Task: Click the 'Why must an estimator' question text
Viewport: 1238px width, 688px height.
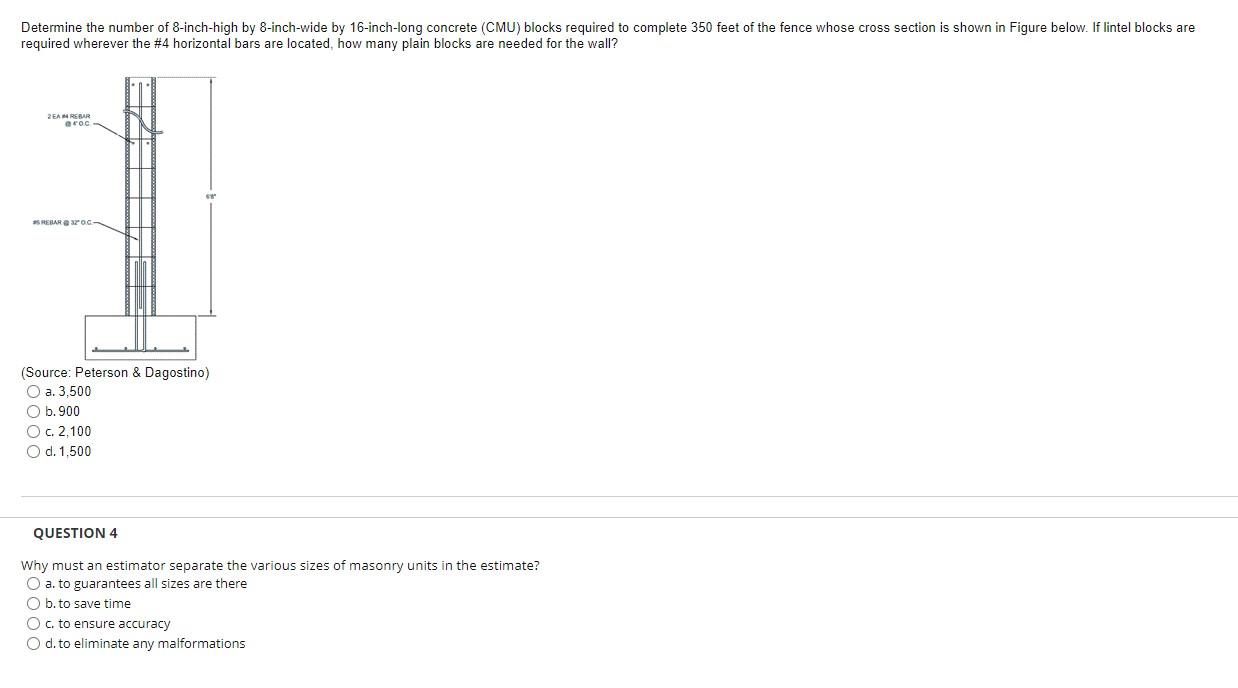Action: coord(280,565)
